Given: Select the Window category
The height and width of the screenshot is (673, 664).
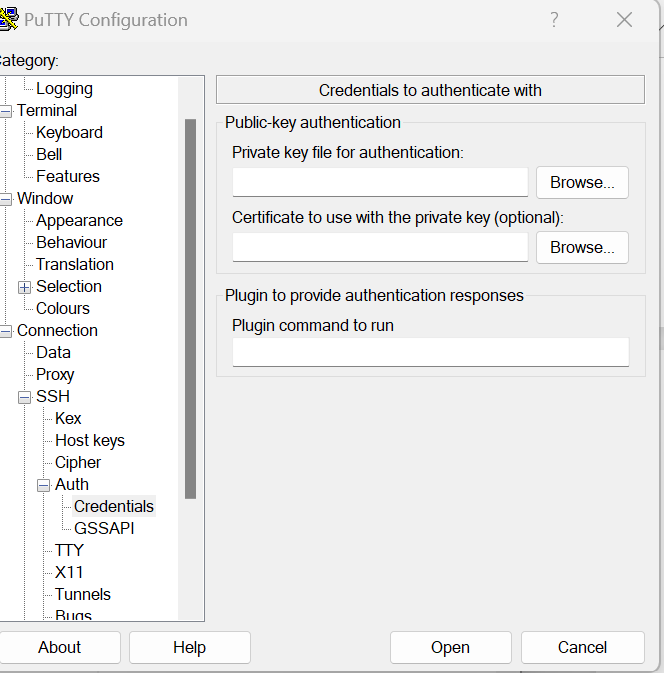Looking at the screenshot, I should tap(45, 198).
